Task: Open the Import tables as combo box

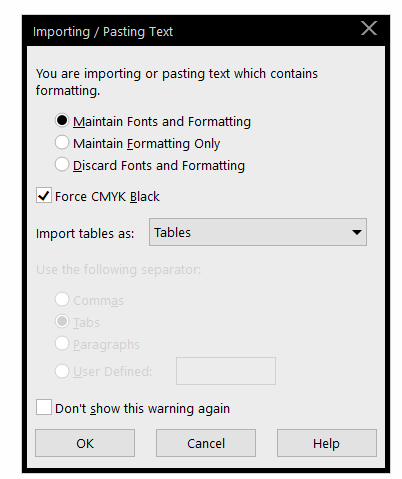Action: (x=258, y=232)
